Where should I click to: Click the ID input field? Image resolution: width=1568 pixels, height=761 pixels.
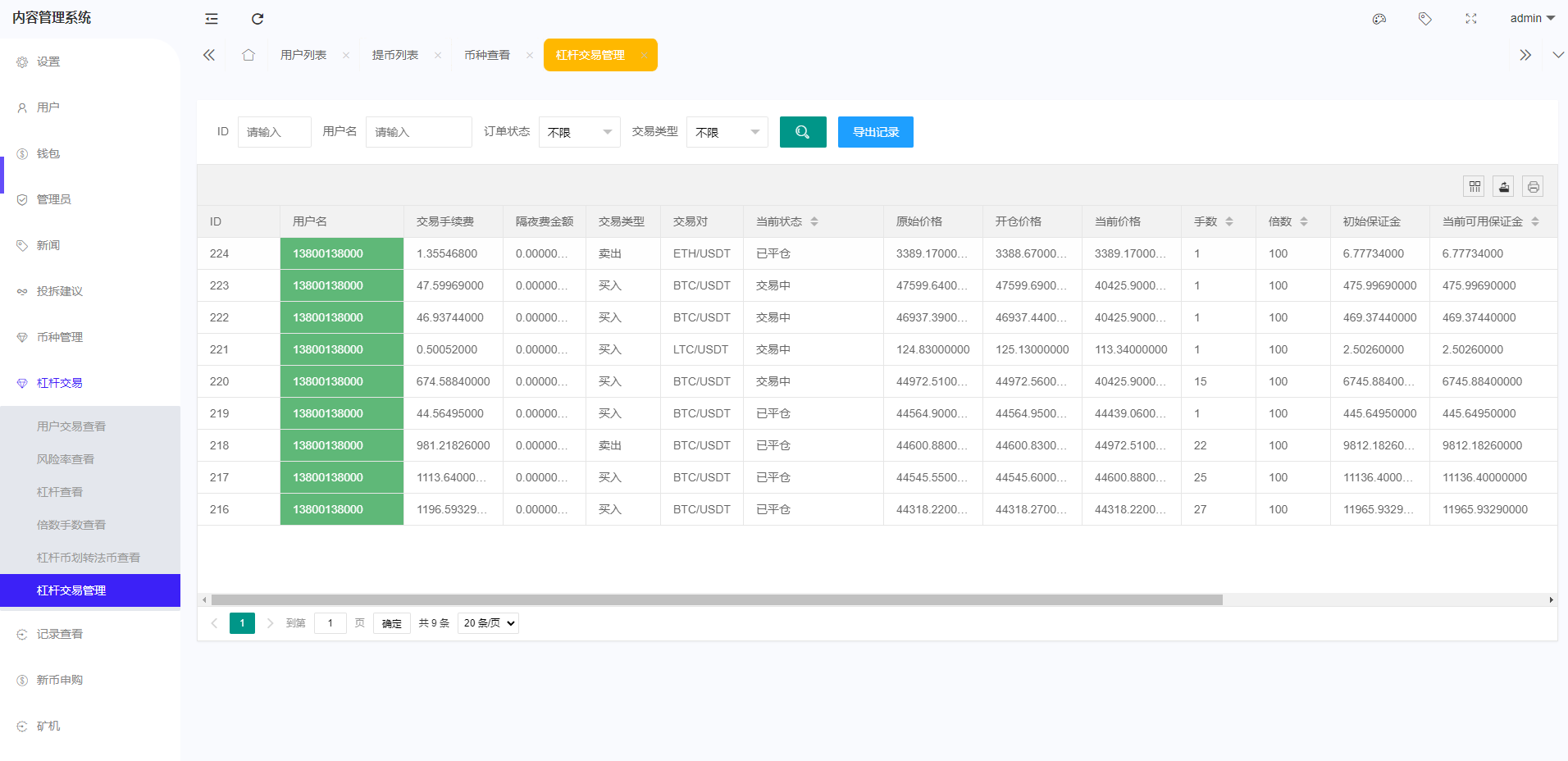point(274,131)
